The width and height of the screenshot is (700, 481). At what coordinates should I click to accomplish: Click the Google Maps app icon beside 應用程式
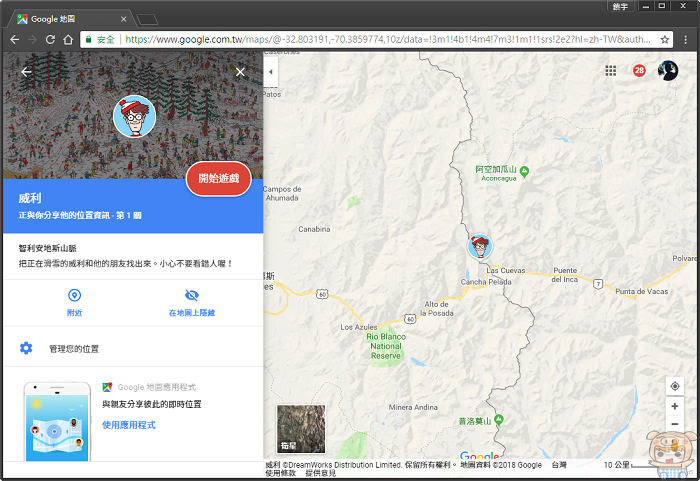[x=107, y=387]
